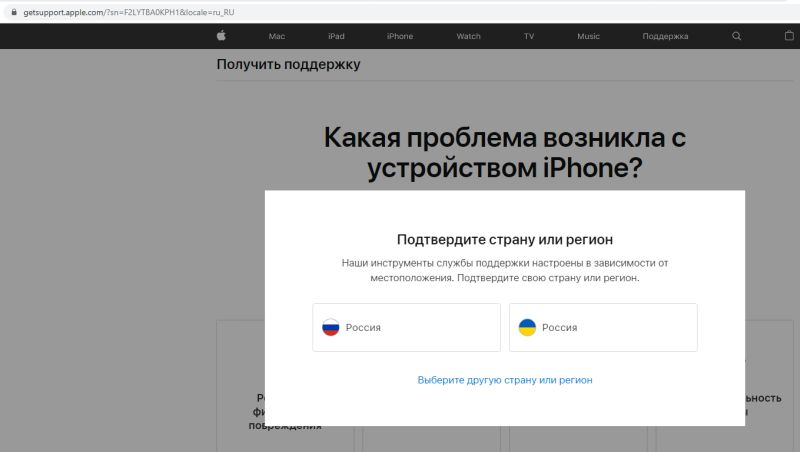Open the TV menu item
This screenshot has width=800, height=452.
(x=529, y=36)
